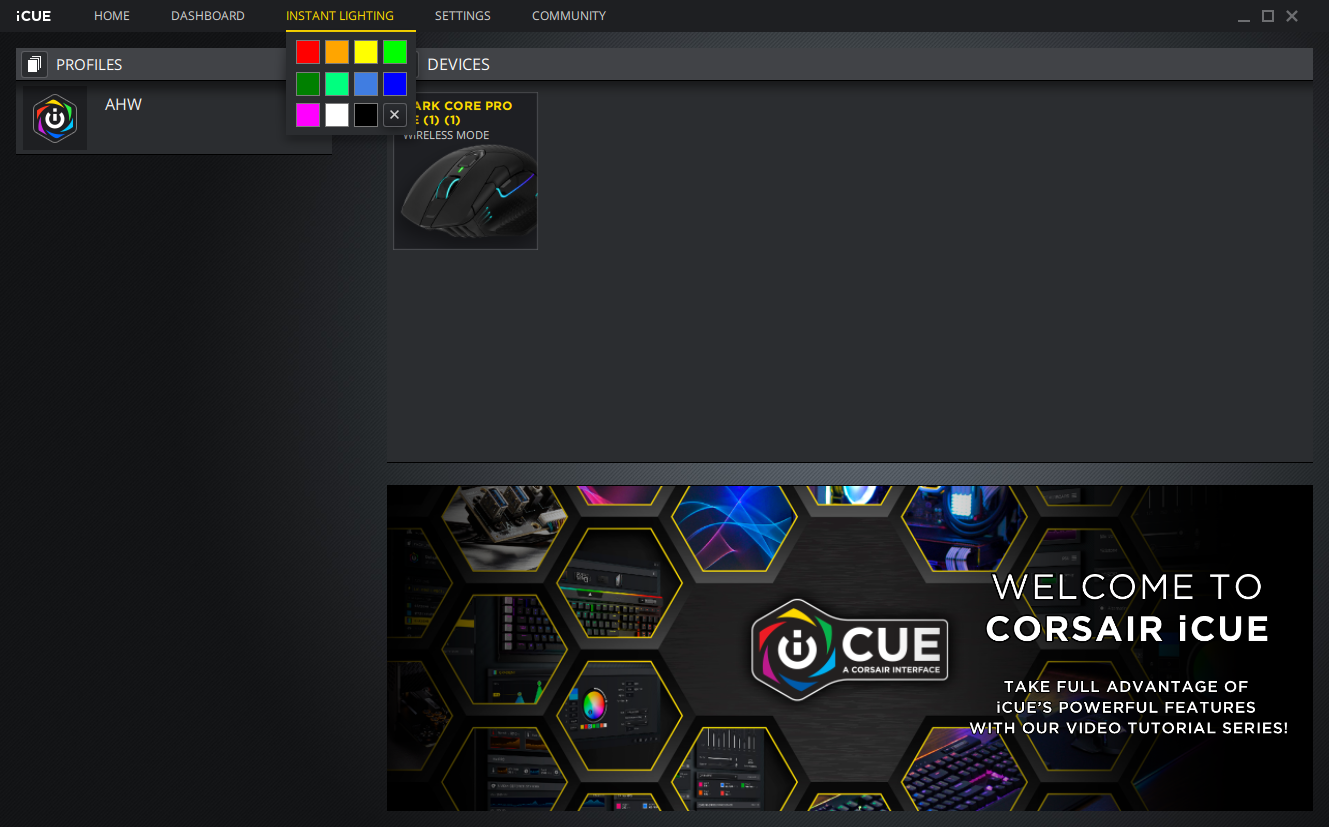Open the HOME tab
This screenshot has height=827, width=1329.
(112, 16)
